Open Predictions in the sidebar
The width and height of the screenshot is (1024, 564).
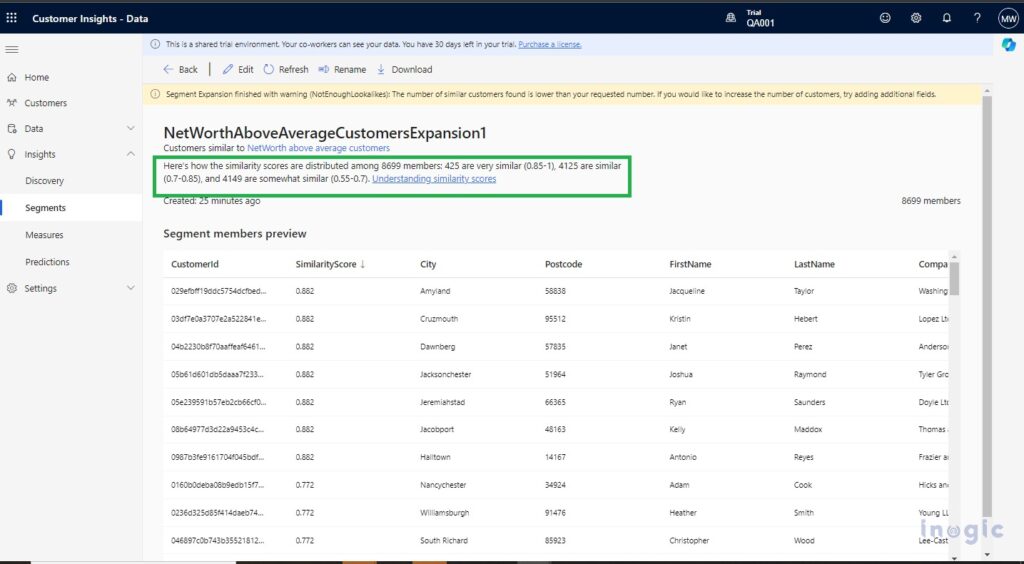47,262
